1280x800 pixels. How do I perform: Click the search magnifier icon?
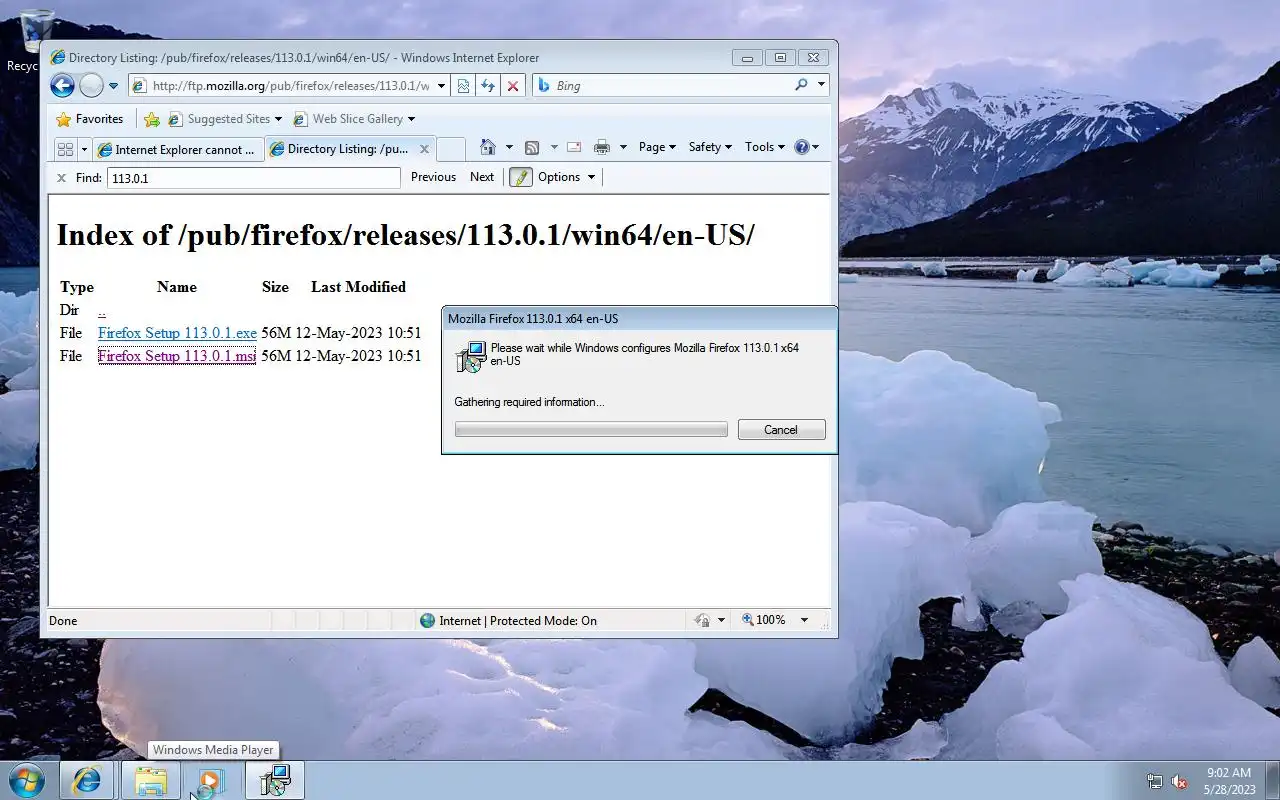pos(801,85)
